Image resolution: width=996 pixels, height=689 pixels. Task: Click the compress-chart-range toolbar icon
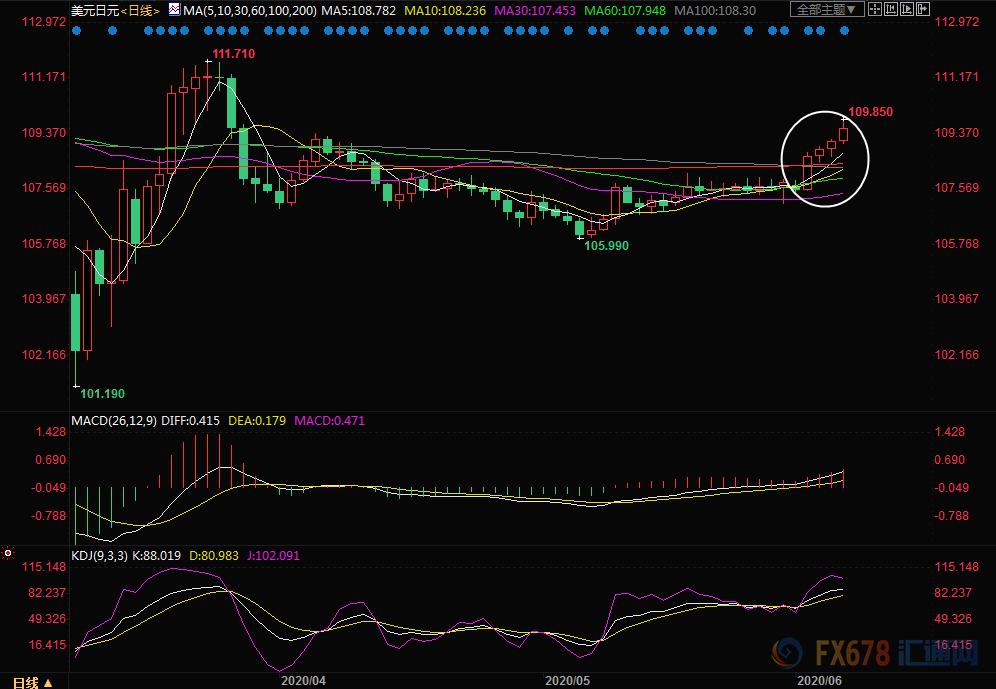(x=891, y=9)
